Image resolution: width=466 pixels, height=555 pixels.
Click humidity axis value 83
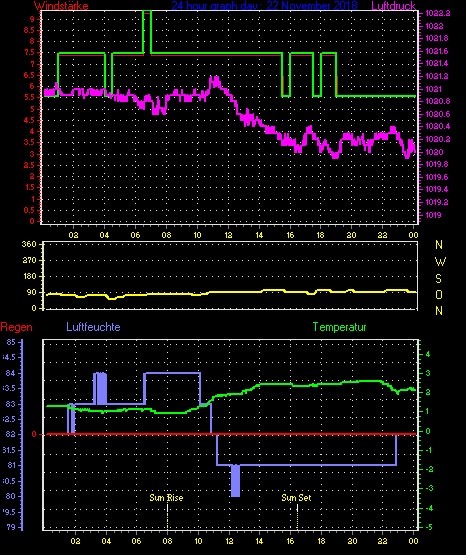[11, 404]
